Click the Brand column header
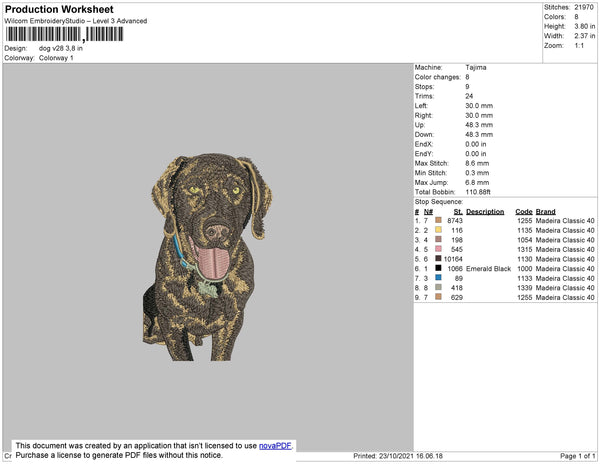 tap(546, 212)
